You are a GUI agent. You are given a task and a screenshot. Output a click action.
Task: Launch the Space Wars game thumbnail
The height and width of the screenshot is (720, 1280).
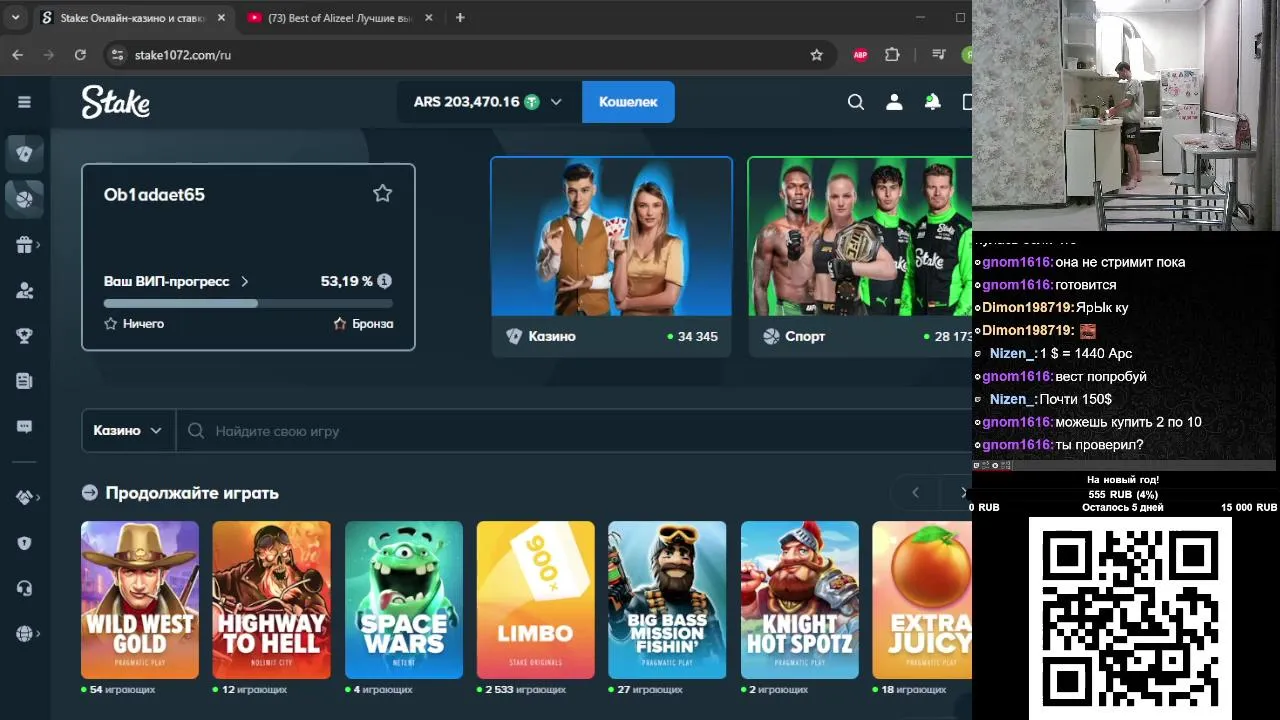click(x=404, y=600)
